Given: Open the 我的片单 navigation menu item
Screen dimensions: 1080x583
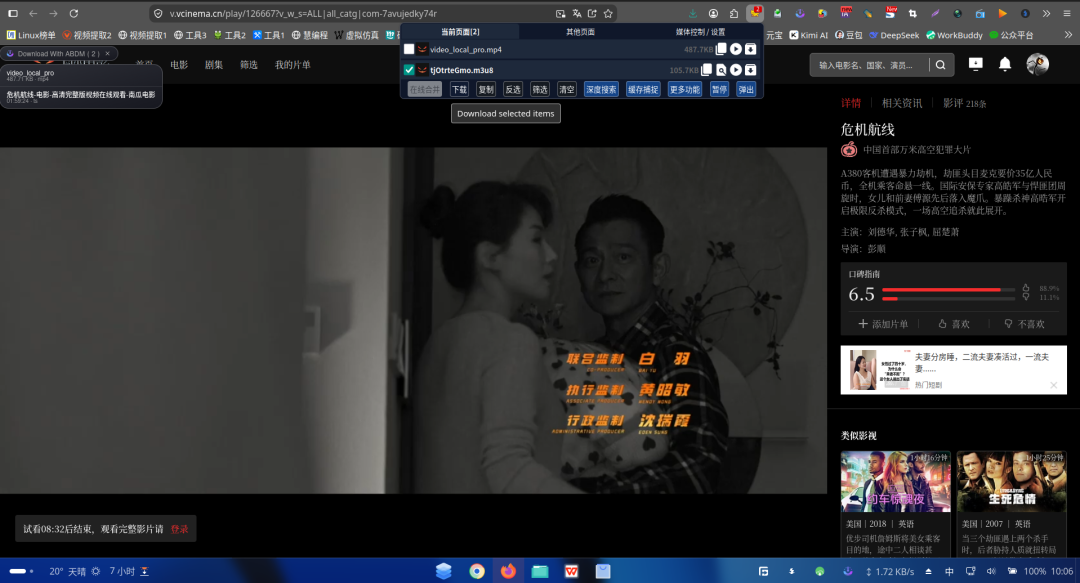Looking at the screenshot, I should click(x=293, y=65).
